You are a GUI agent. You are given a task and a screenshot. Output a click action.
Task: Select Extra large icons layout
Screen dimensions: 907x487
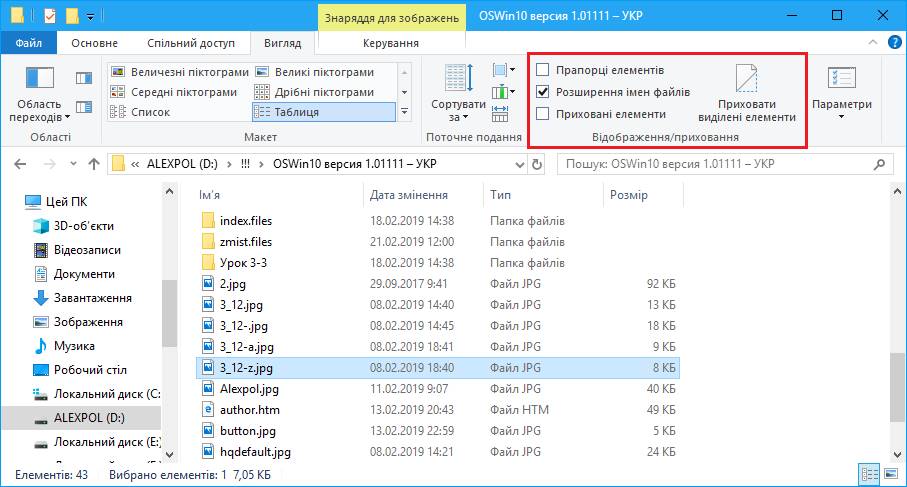point(179,72)
